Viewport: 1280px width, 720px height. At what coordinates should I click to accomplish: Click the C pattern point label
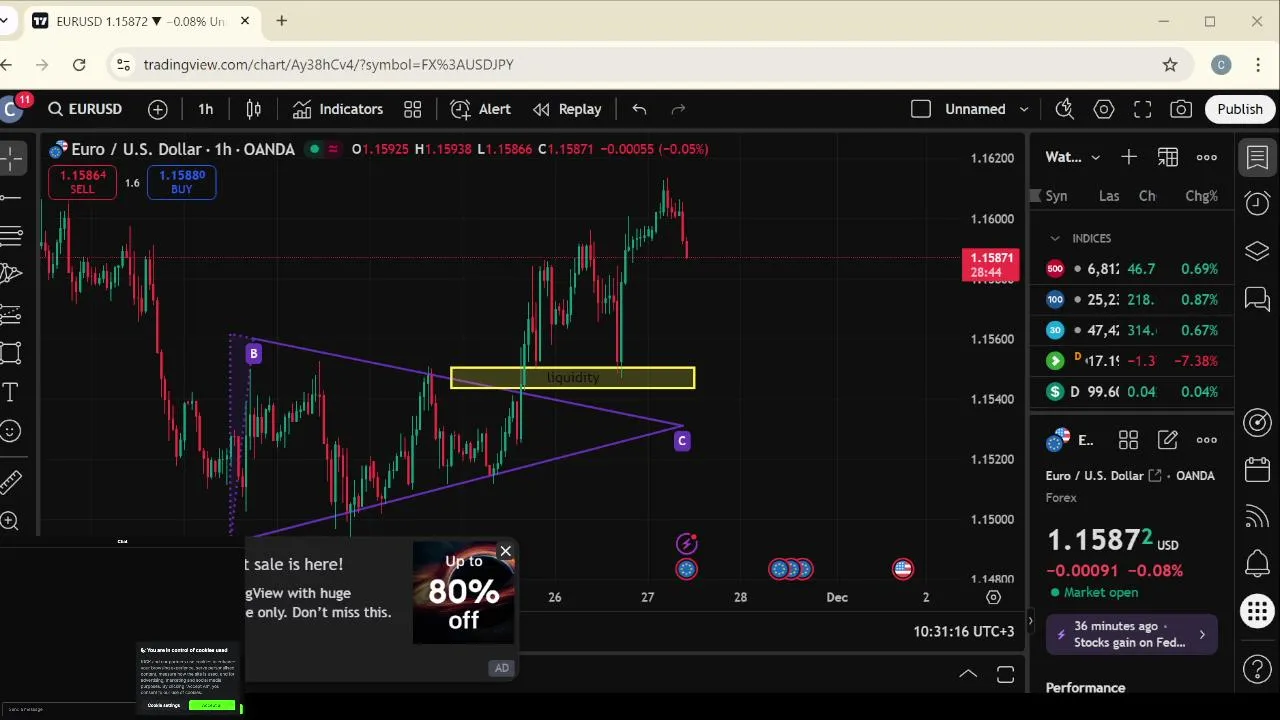tap(682, 441)
